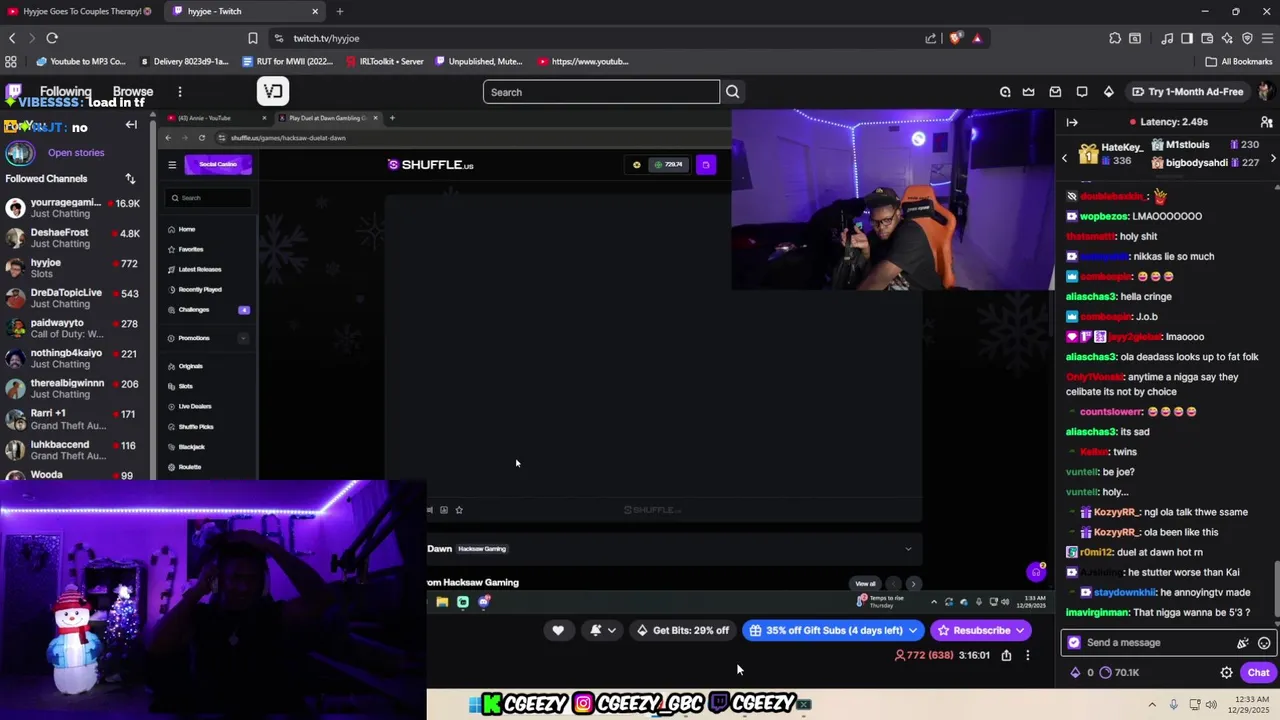Click the heart follow icon below the stream

coord(558,630)
